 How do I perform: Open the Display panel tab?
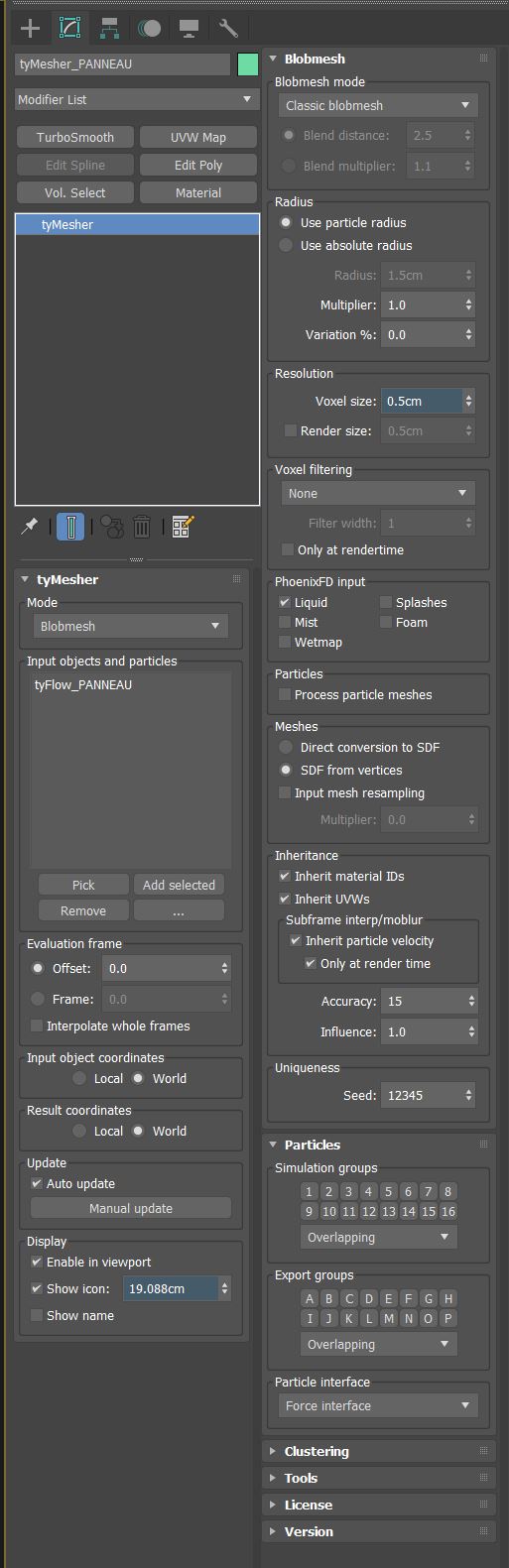tap(189, 27)
